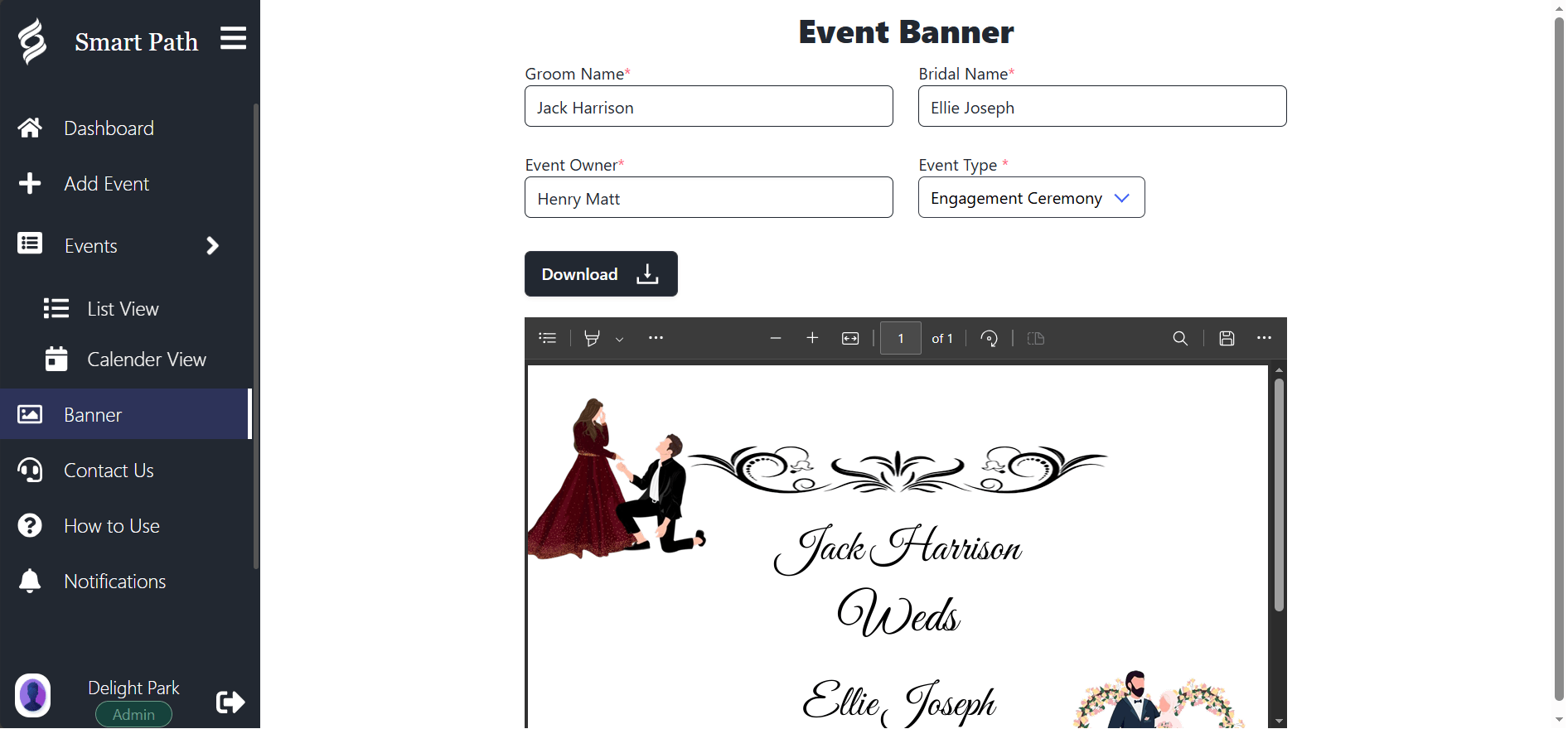Click the Groom Name input field
Image resolution: width=1568 pixels, height=729 pixels.
pyautogui.click(x=709, y=107)
